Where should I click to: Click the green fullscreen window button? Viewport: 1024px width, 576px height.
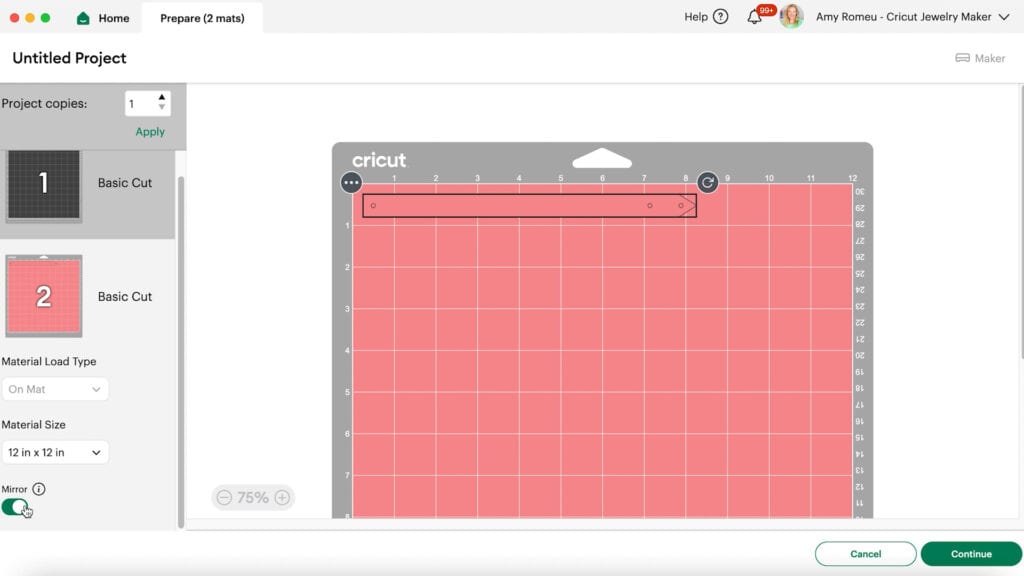point(46,18)
